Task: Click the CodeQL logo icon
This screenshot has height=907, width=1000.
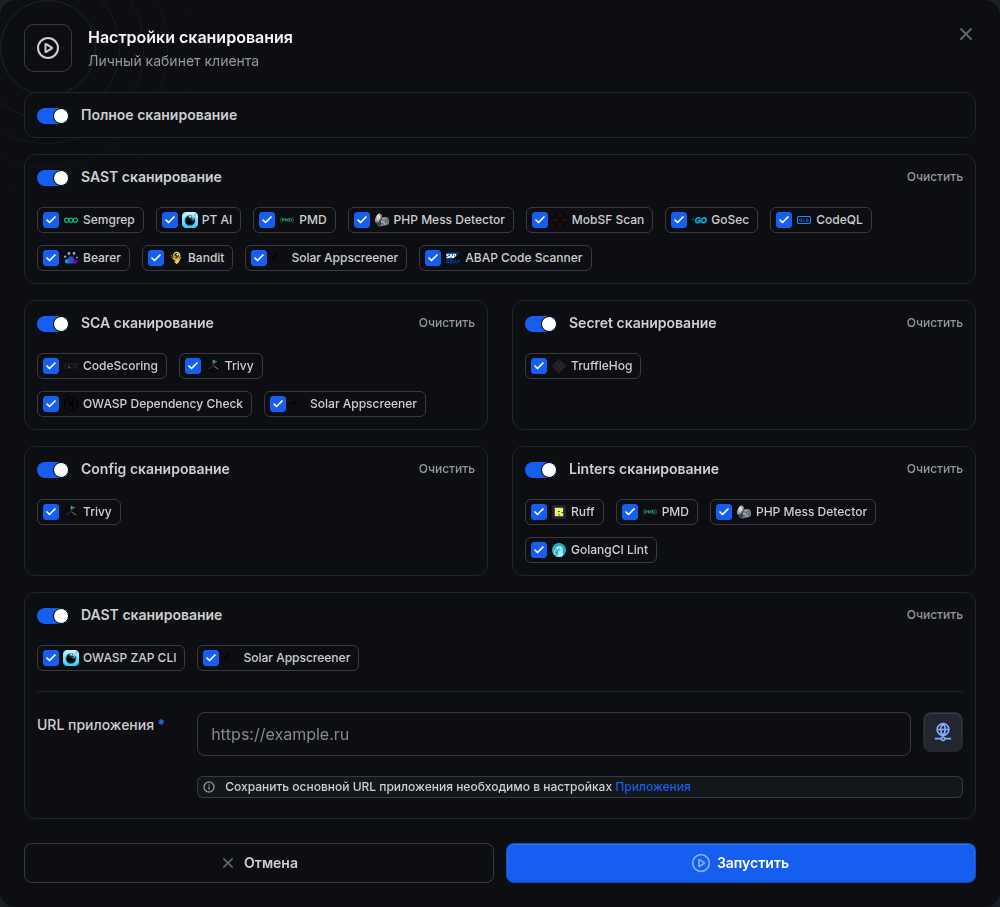Action: point(804,220)
